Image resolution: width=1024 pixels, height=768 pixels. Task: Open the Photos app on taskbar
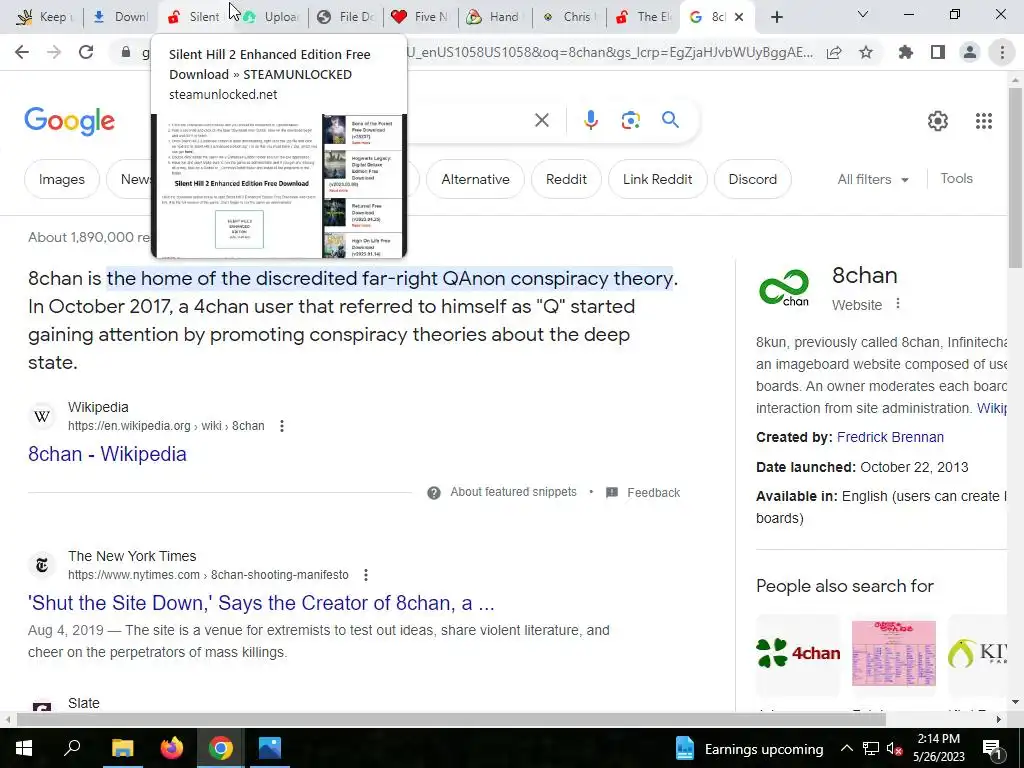270,748
